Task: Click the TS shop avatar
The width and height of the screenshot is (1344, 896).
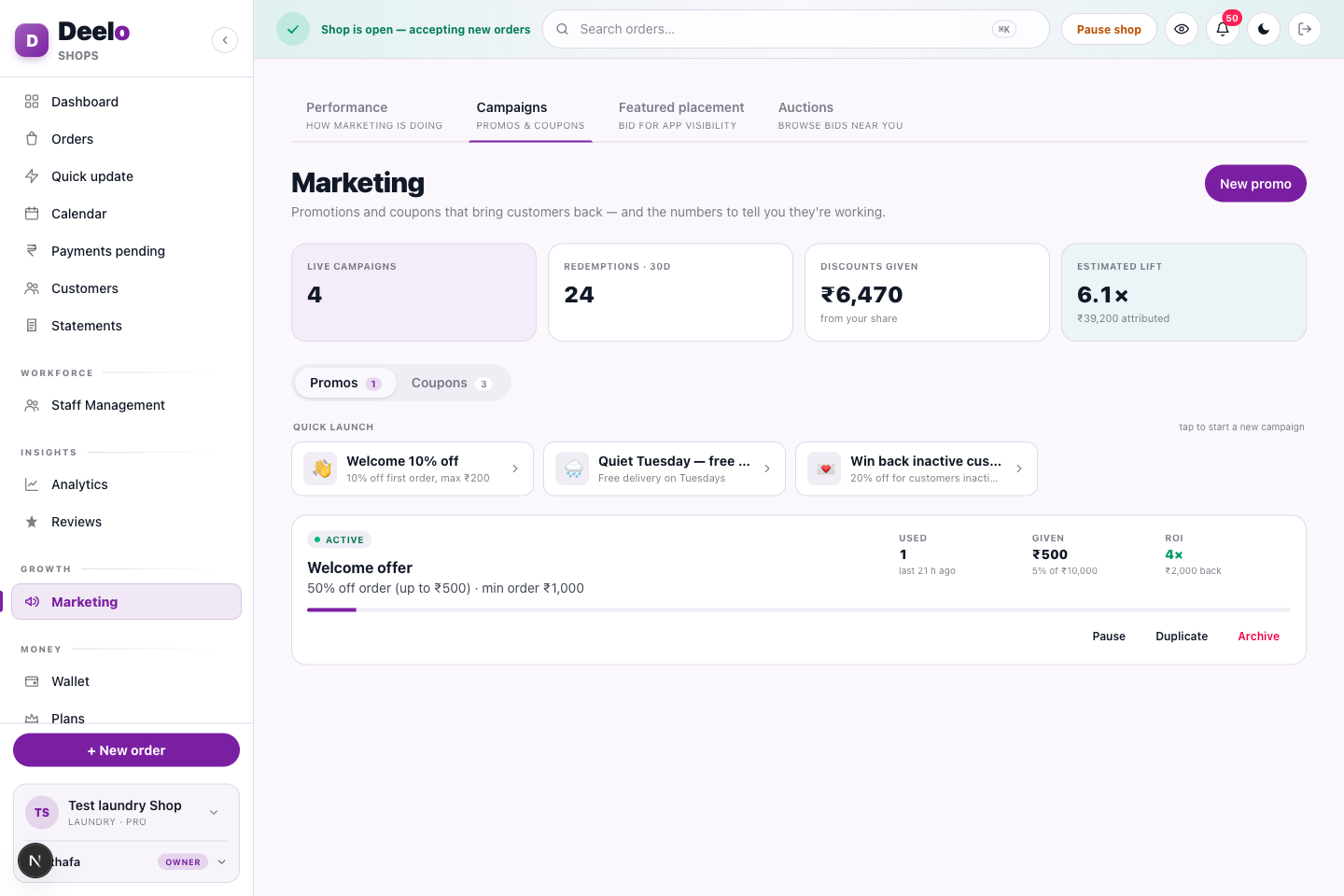Action: coord(42,813)
